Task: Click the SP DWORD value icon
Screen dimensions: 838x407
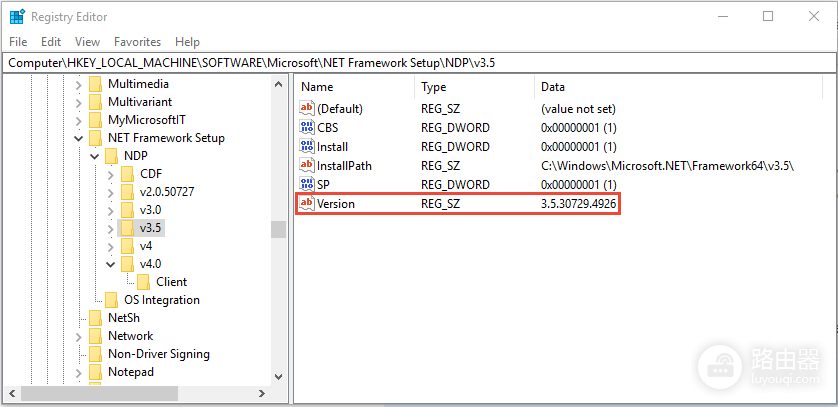Action: [x=307, y=184]
